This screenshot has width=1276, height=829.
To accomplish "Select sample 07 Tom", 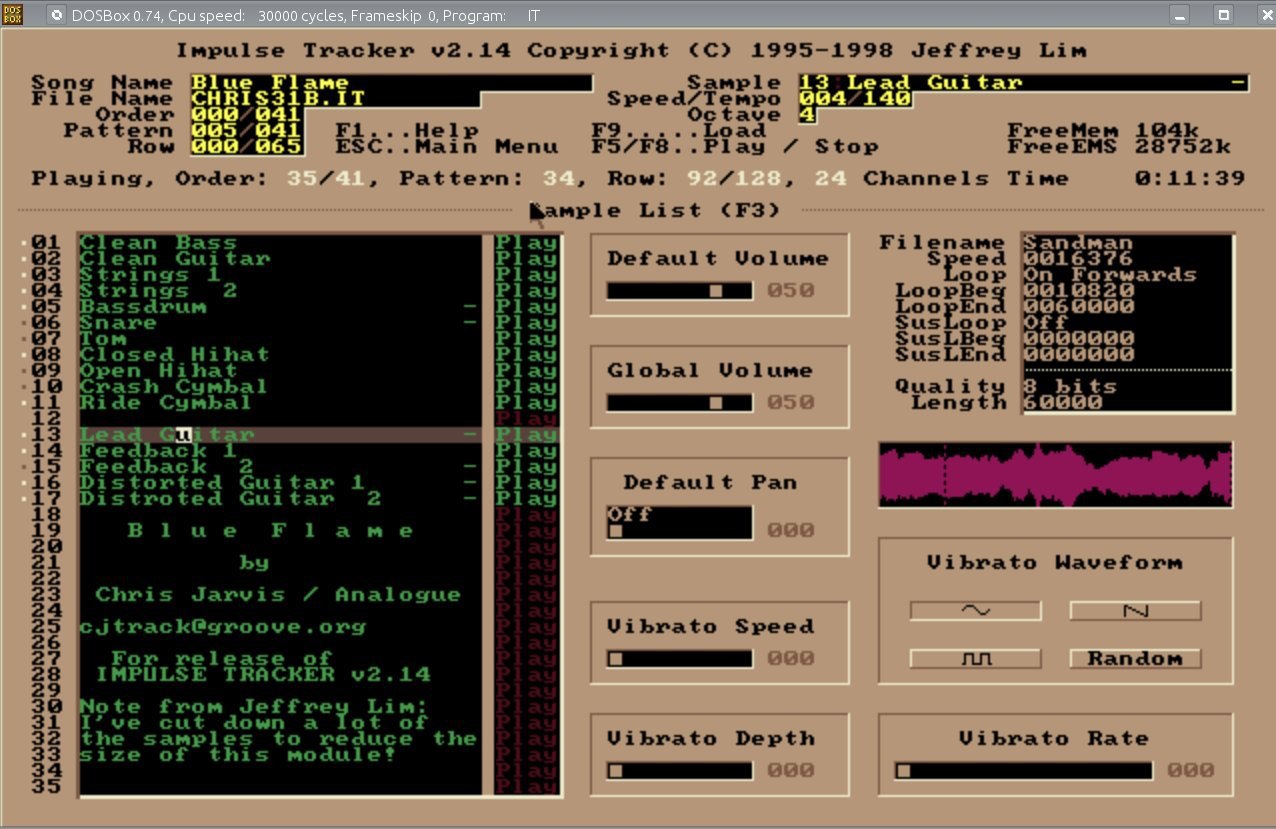I will [x=279, y=339].
